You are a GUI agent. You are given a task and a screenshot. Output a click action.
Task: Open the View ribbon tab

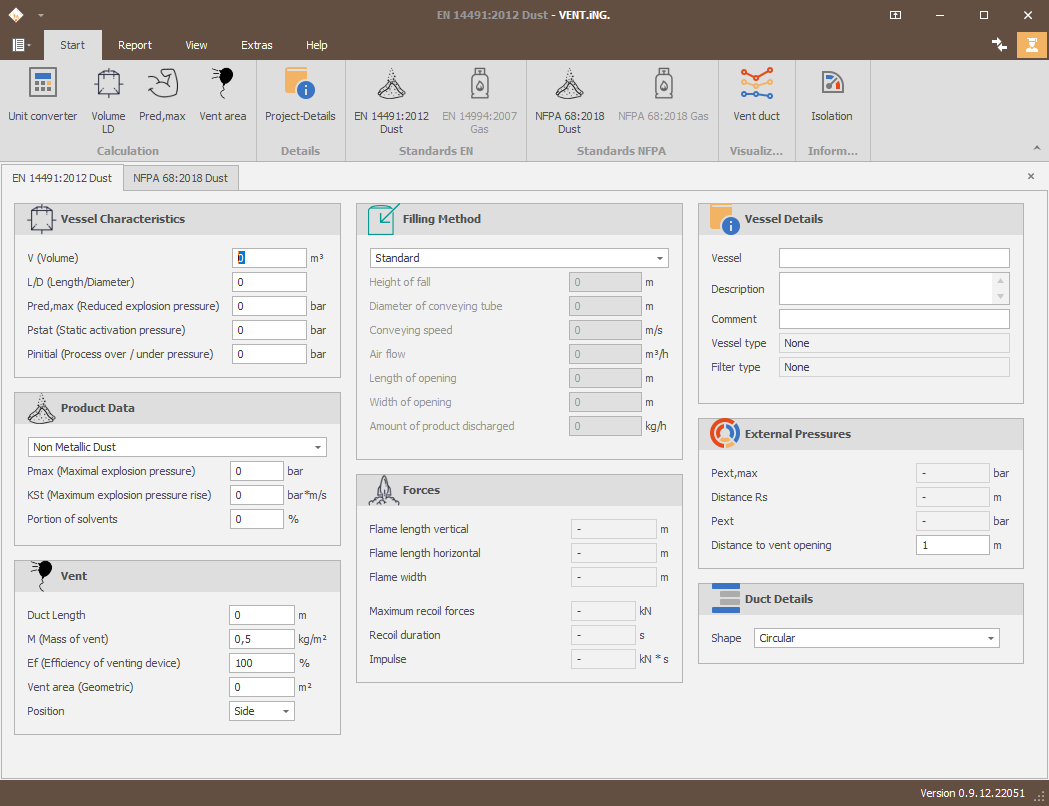196,45
